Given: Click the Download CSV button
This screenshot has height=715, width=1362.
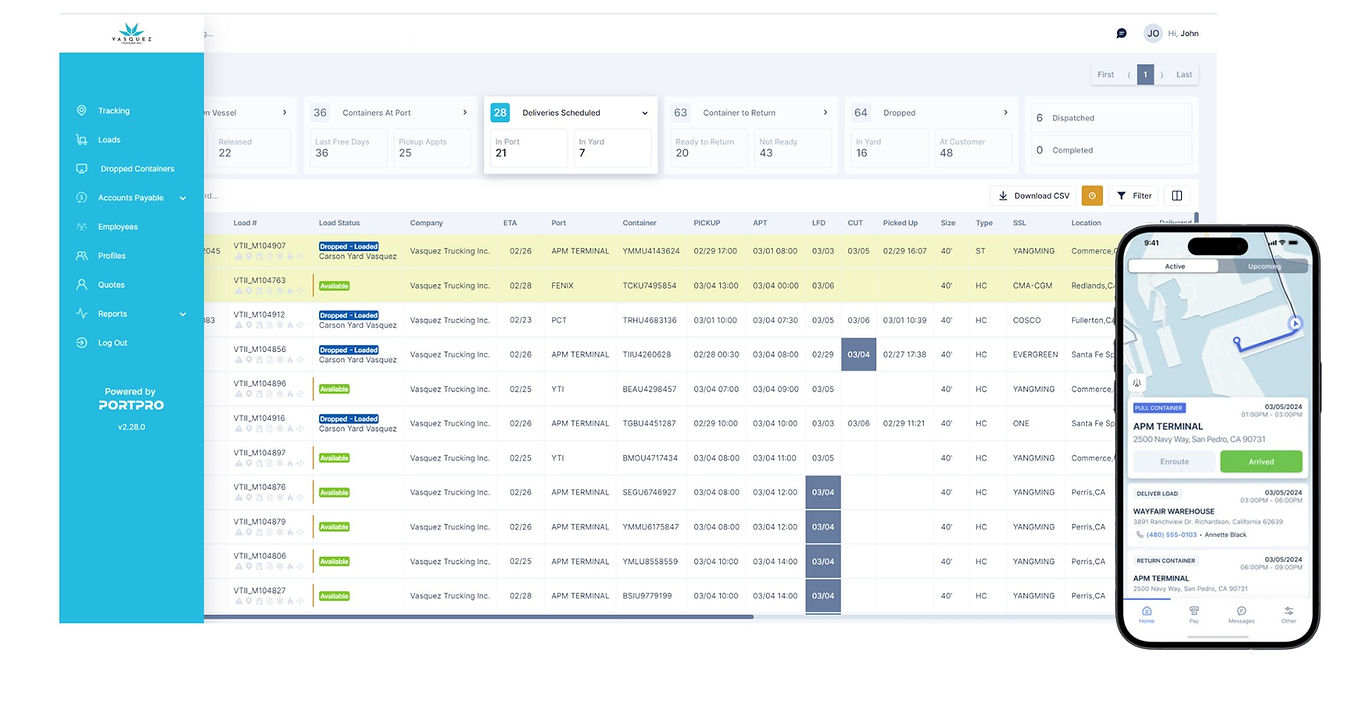Looking at the screenshot, I should (1033, 196).
